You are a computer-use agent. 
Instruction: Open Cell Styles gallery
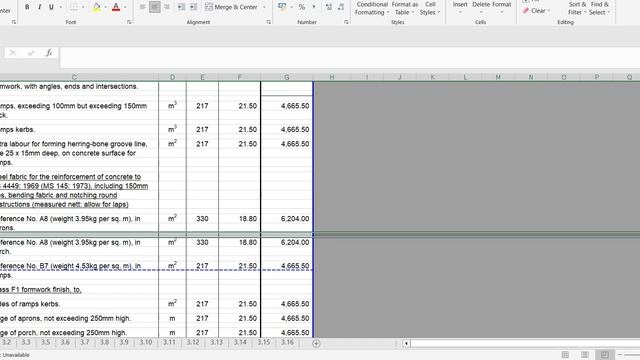tap(430, 8)
